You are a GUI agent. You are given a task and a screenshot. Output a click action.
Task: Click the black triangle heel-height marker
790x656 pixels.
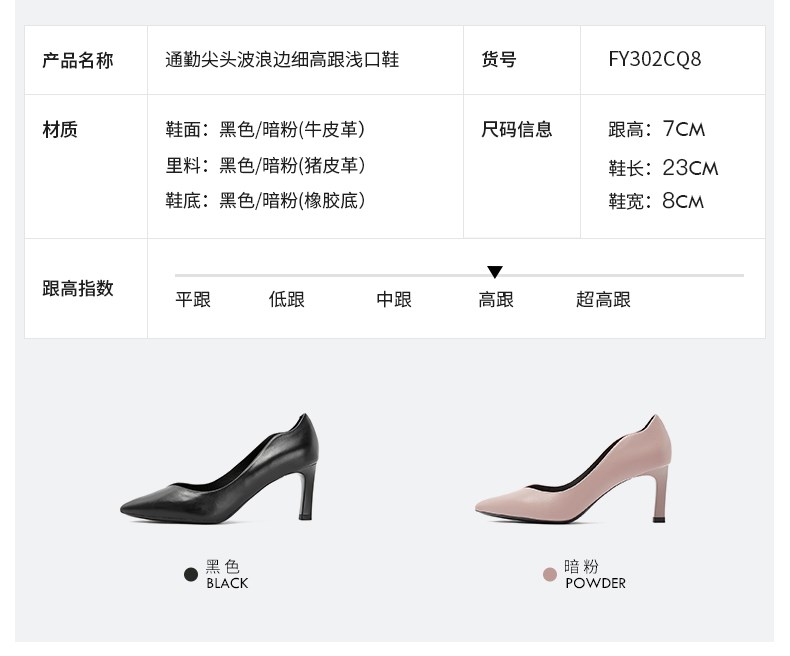pos(495,272)
